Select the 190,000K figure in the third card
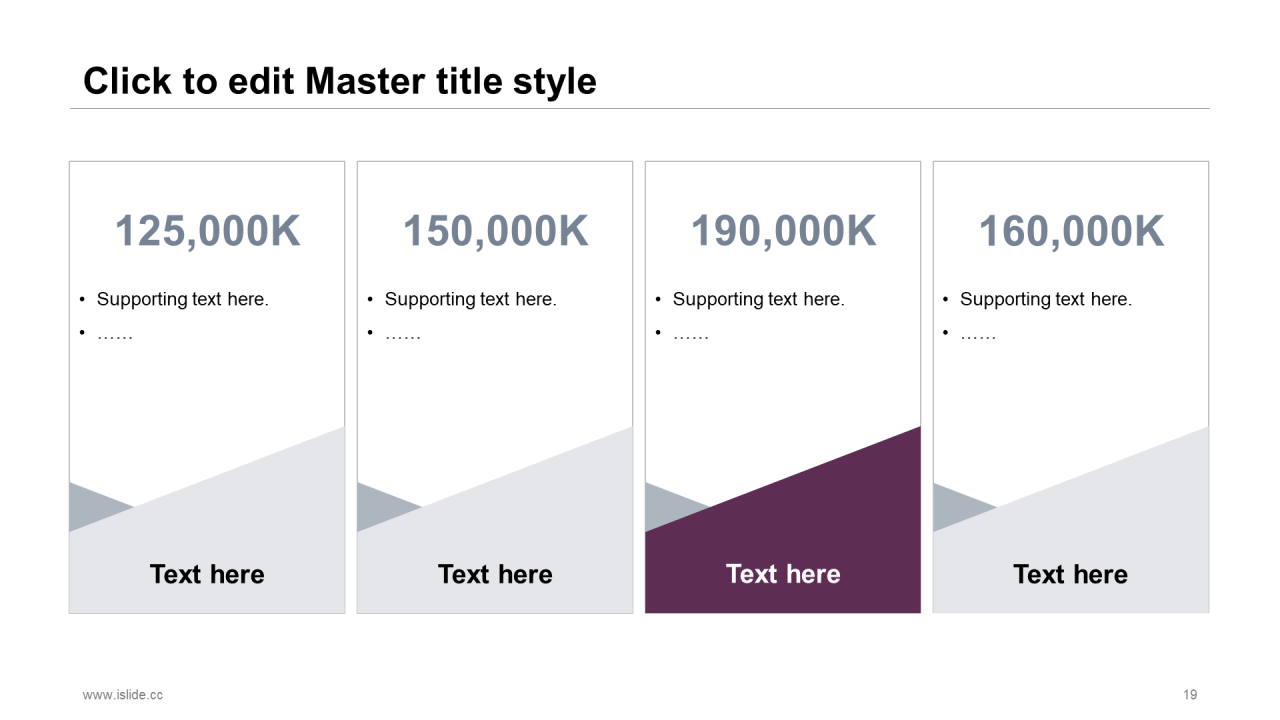Viewport: 1280px width, 720px height. pos(783,231)
